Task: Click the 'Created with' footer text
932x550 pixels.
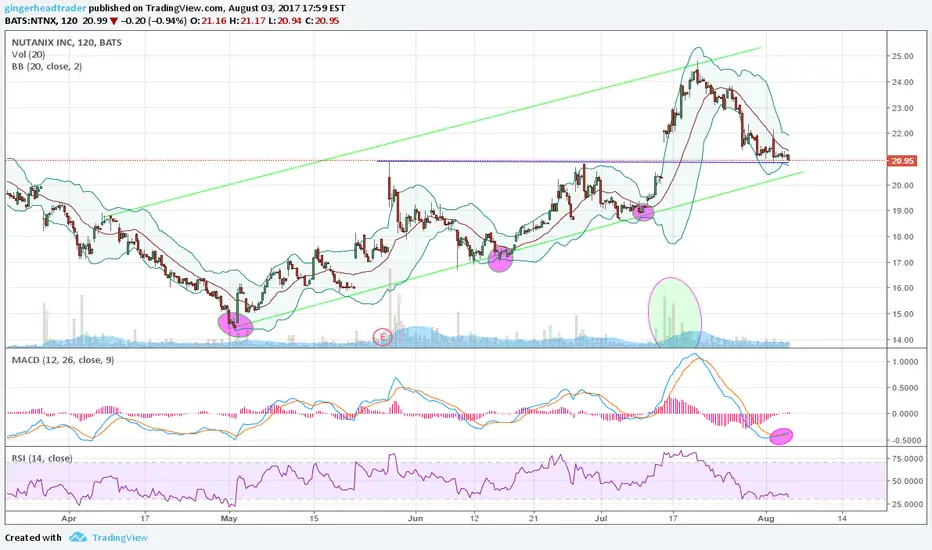Action: 33,538
